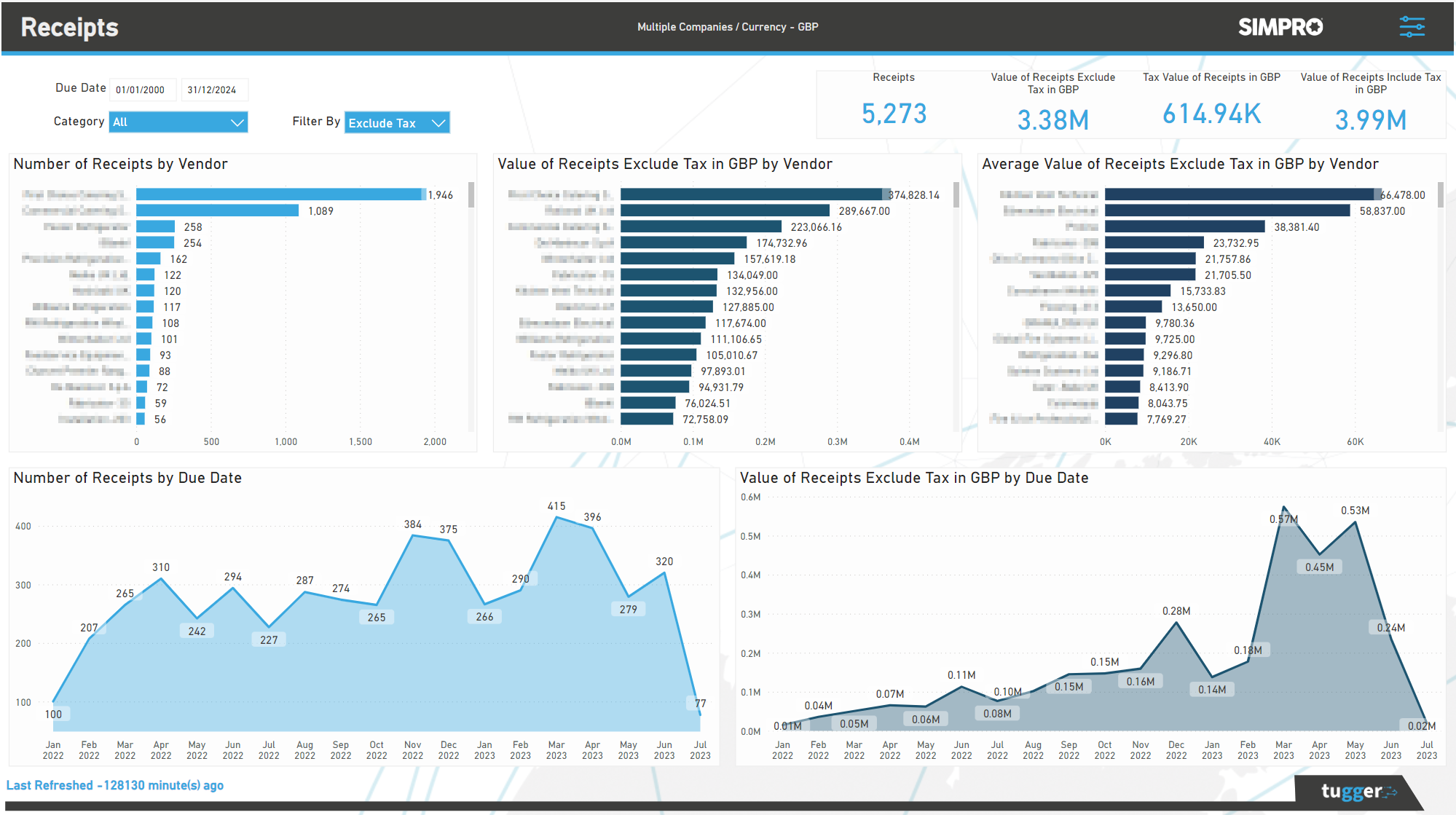Select the vendor bar with 162 receipts
This screenshot has width=1456, height=815.
pos(148,259)
